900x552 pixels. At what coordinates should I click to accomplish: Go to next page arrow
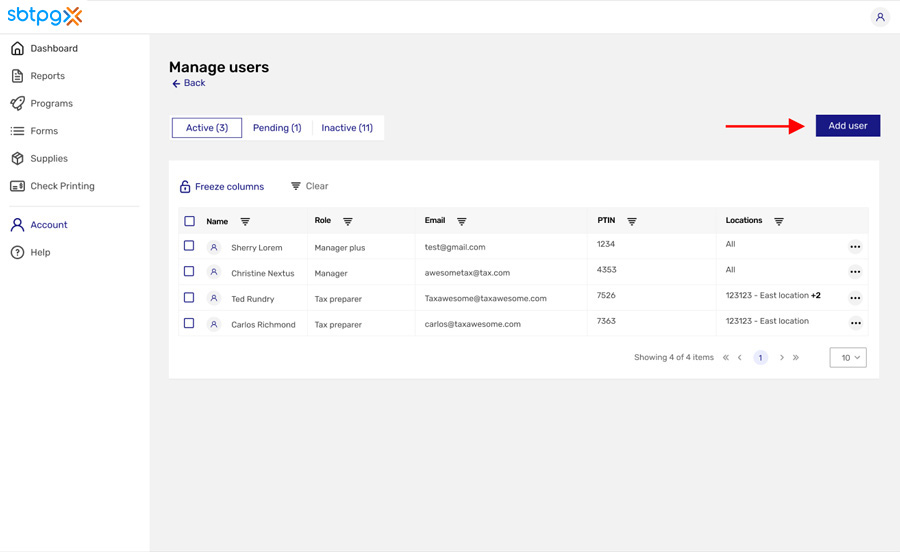(782, 357)
